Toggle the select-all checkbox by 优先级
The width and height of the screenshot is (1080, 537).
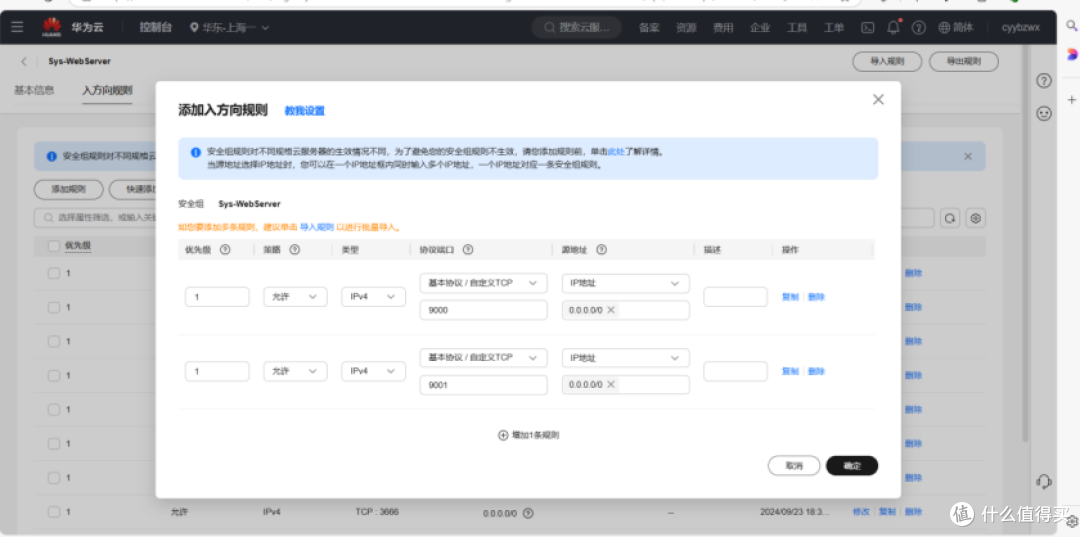[54, 246]
